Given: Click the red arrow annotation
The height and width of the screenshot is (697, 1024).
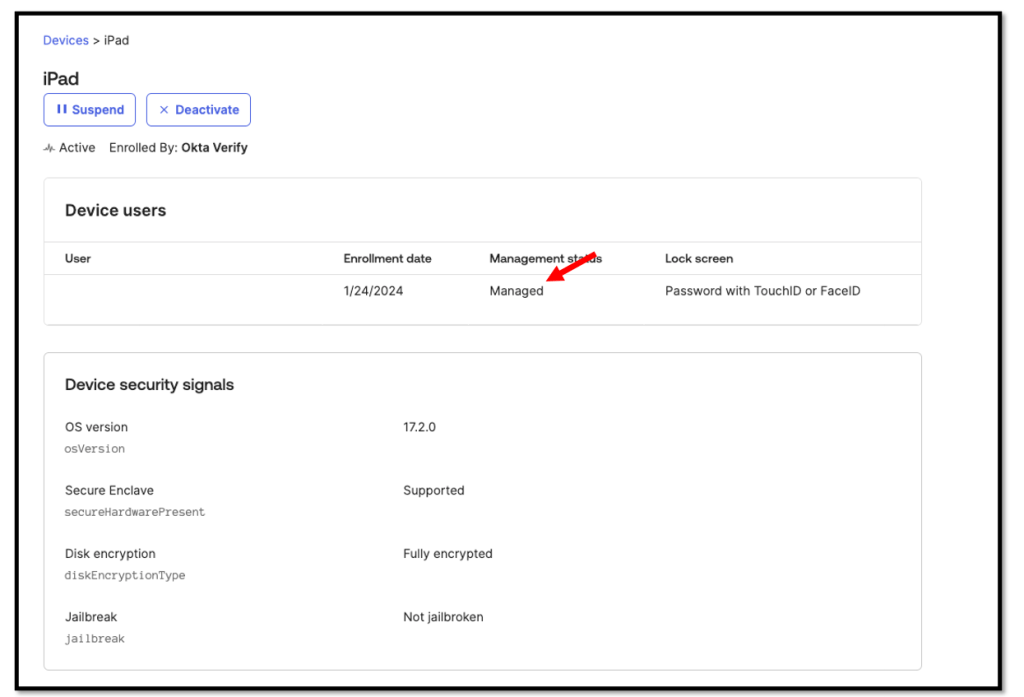Looking at the screenshot, I should point(572,269).
